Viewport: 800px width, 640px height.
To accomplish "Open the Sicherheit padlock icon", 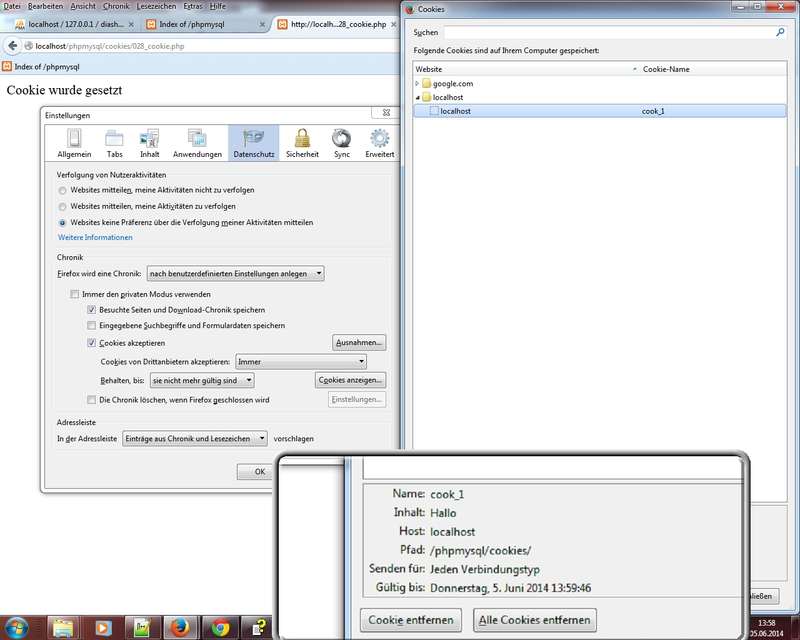I will coord(302,143).
